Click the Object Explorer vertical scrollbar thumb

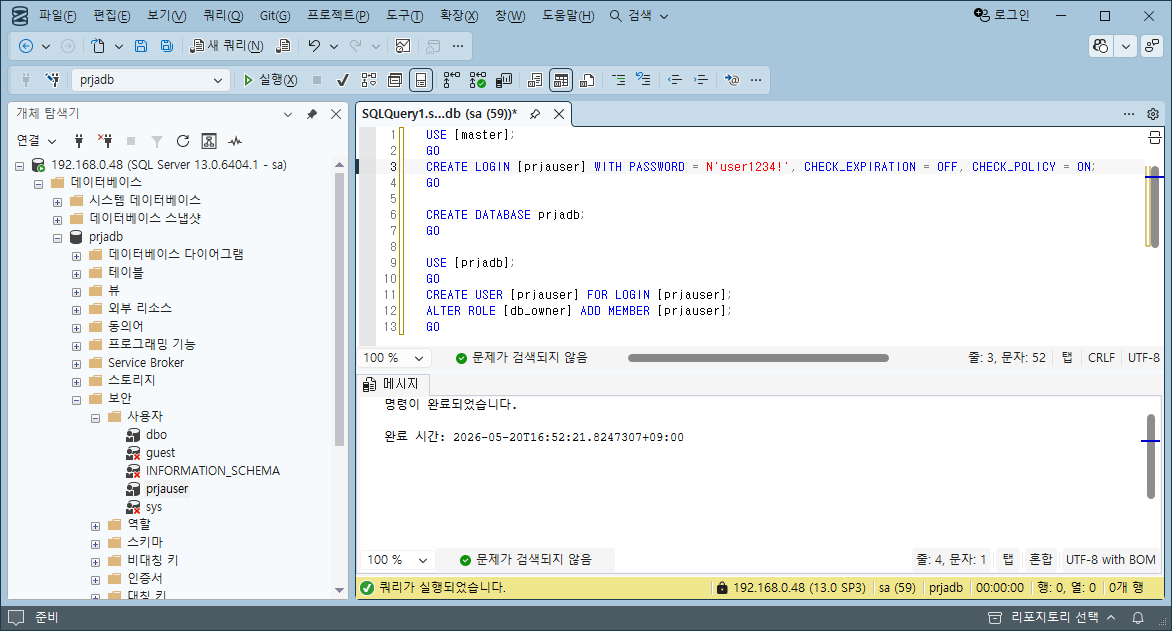coord(339,309)
